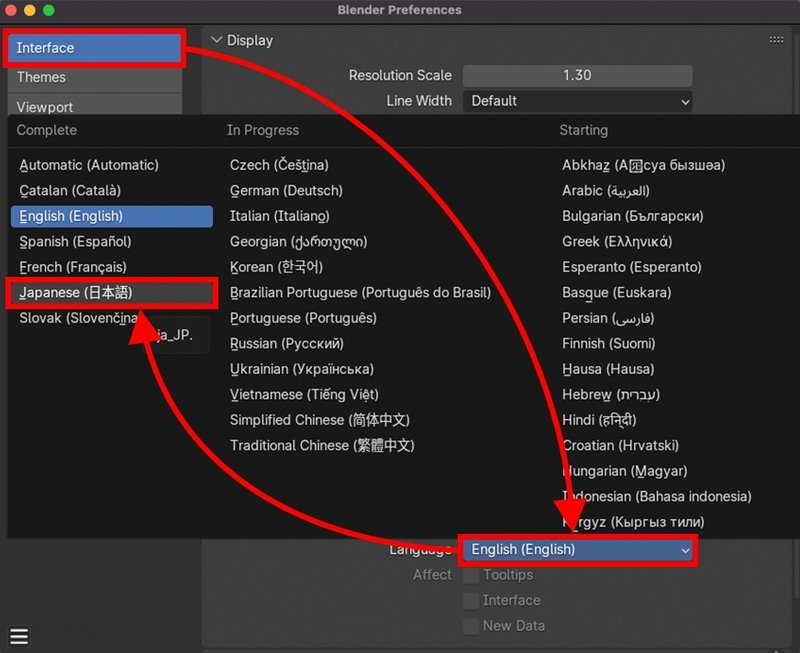Choose Simplified Chinese (简体中文)
This screenshot has height=653, width=800.
[320, 420]
